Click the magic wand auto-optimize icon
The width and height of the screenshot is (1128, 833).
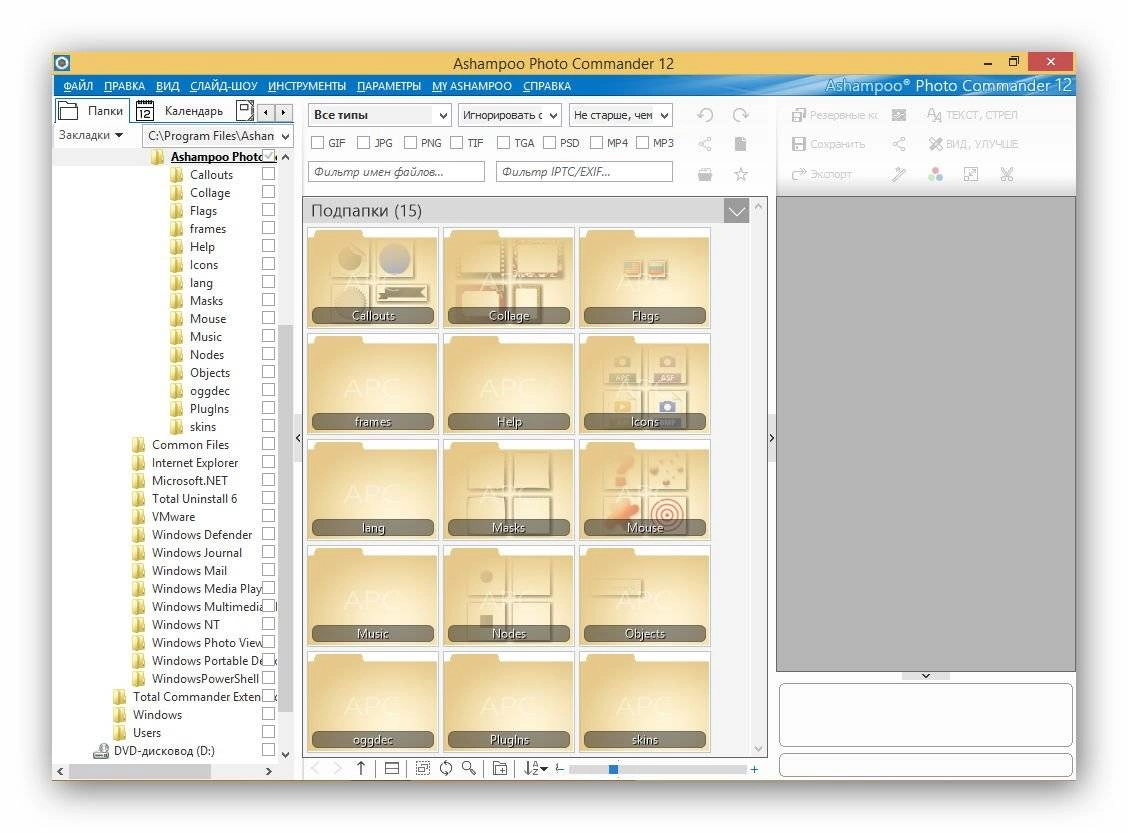coord(899,174)
